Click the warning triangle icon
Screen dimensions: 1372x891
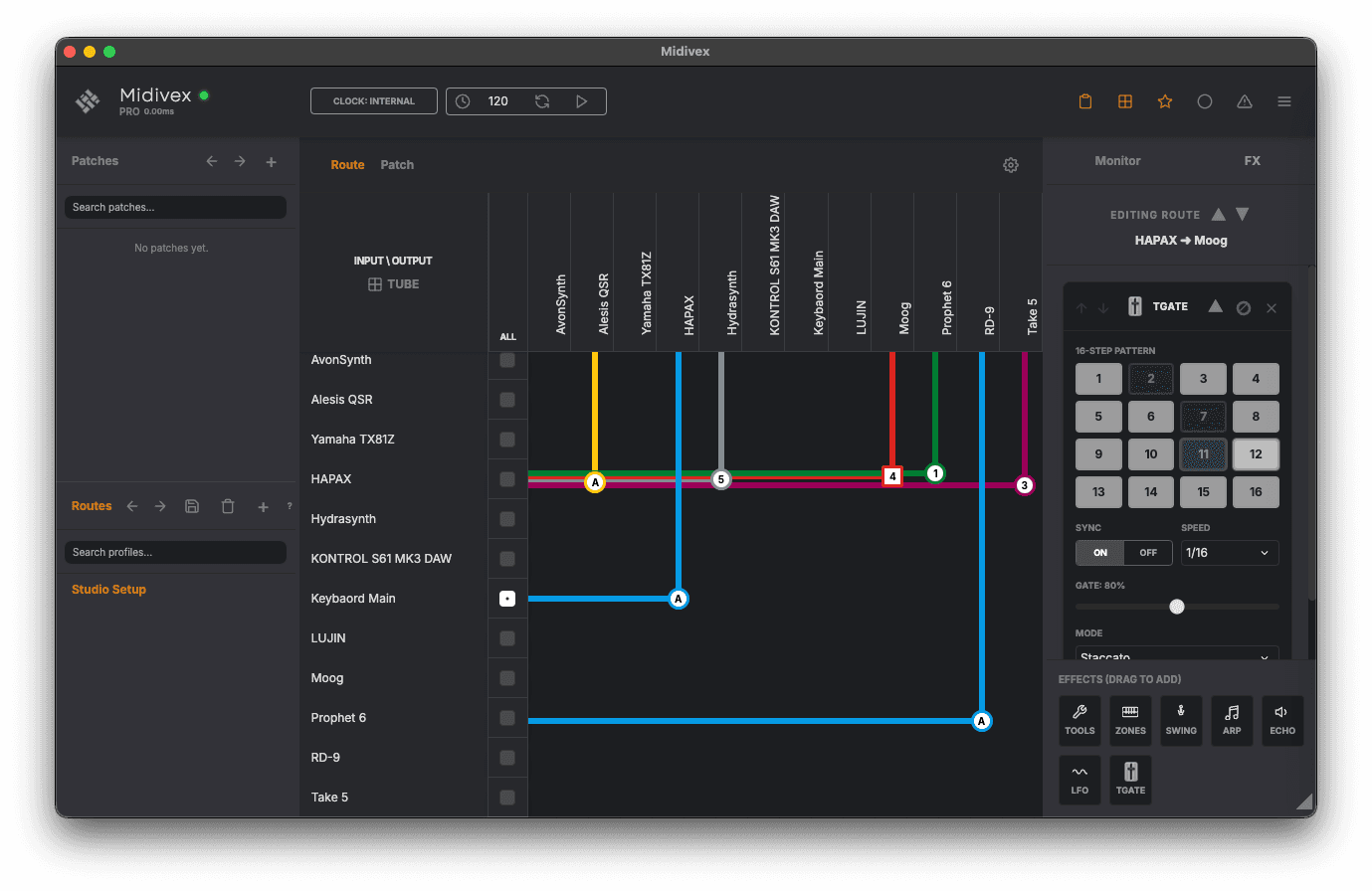tap(1245, 100)
